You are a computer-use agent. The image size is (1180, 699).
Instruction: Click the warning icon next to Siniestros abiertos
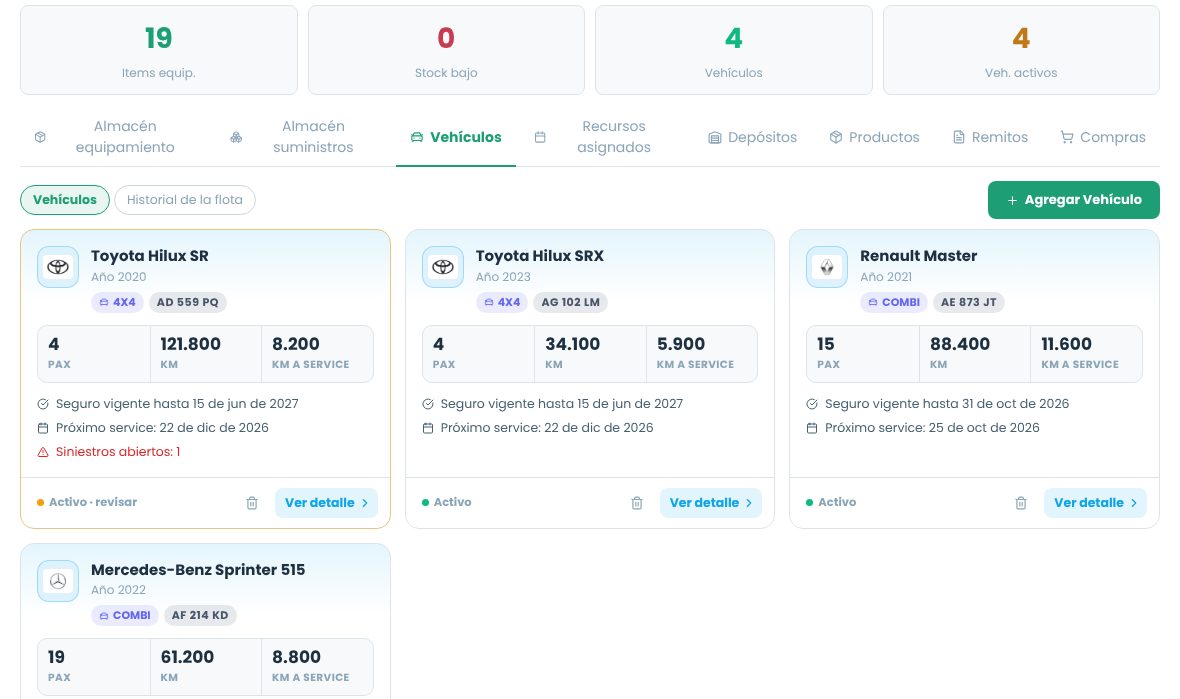(x=43, y=452)
